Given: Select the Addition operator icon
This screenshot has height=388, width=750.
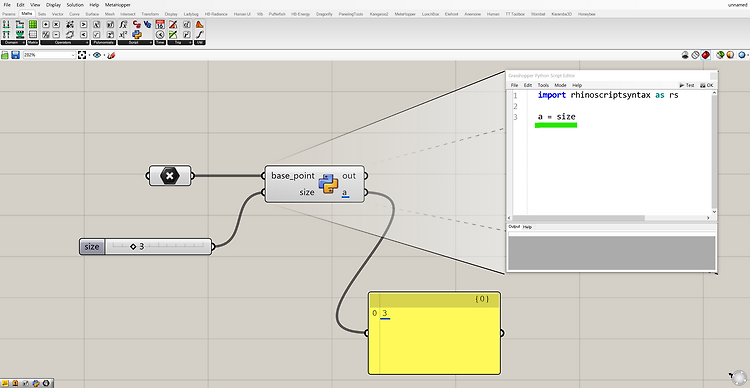Looking at the screenshot, I should pos(46,24).
